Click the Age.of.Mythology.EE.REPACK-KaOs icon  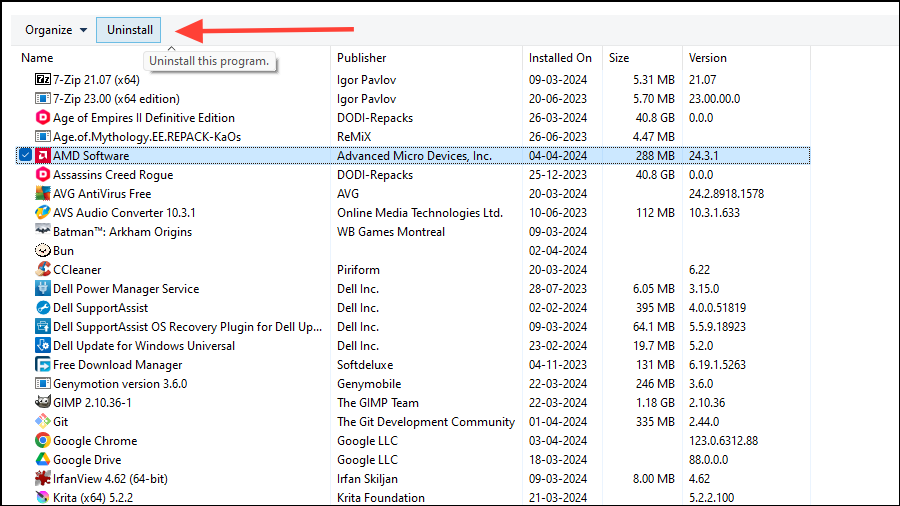(42, 137)
